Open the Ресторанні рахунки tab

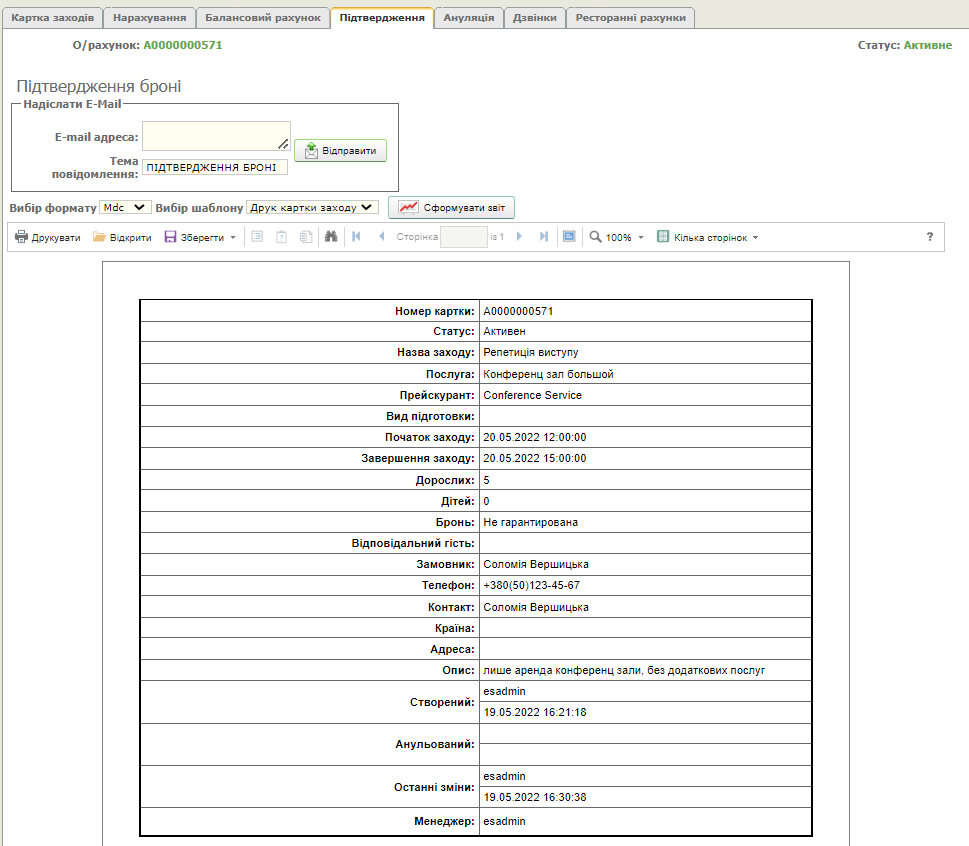coord(630,18)
